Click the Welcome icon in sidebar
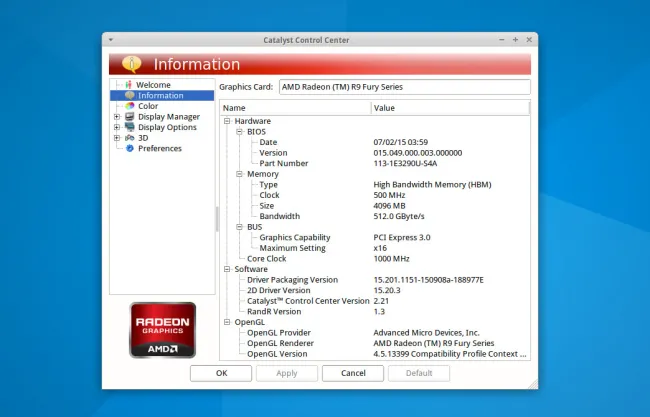The width and height of the screenshot is (650, 417). tap(129, 85)
